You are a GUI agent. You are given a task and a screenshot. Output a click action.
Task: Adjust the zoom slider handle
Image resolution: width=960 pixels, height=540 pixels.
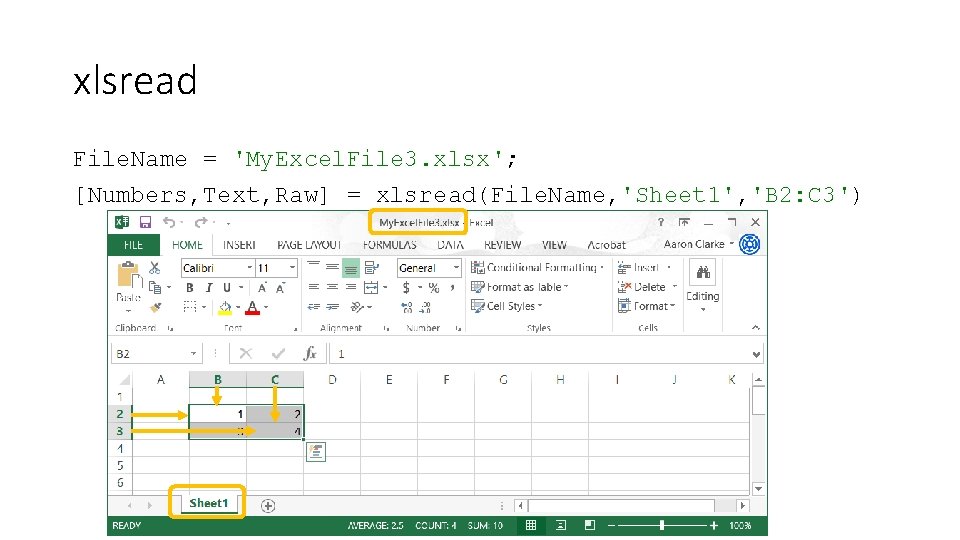[662, 525]
